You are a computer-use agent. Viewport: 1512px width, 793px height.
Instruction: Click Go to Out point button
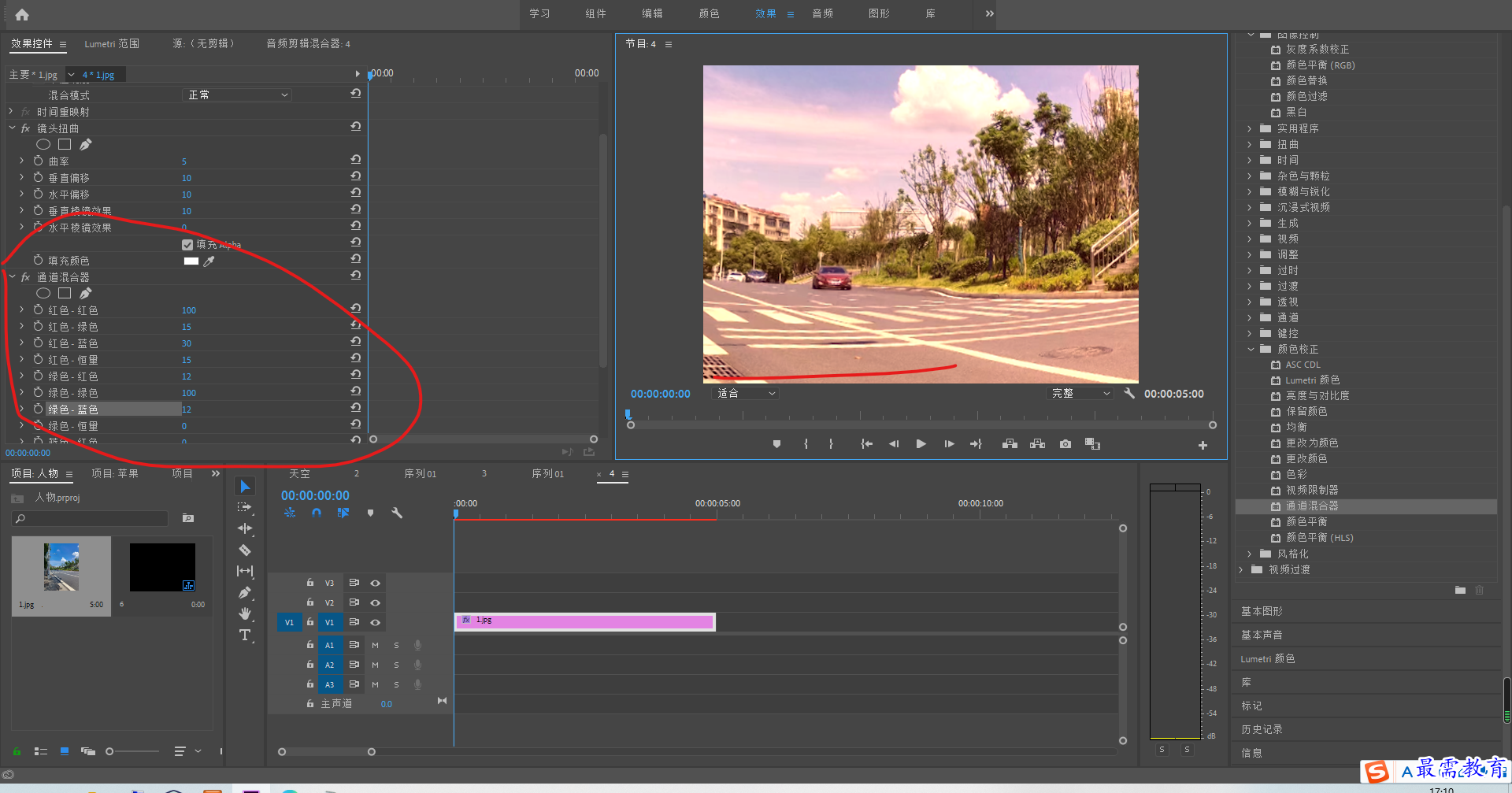point(976,444)
